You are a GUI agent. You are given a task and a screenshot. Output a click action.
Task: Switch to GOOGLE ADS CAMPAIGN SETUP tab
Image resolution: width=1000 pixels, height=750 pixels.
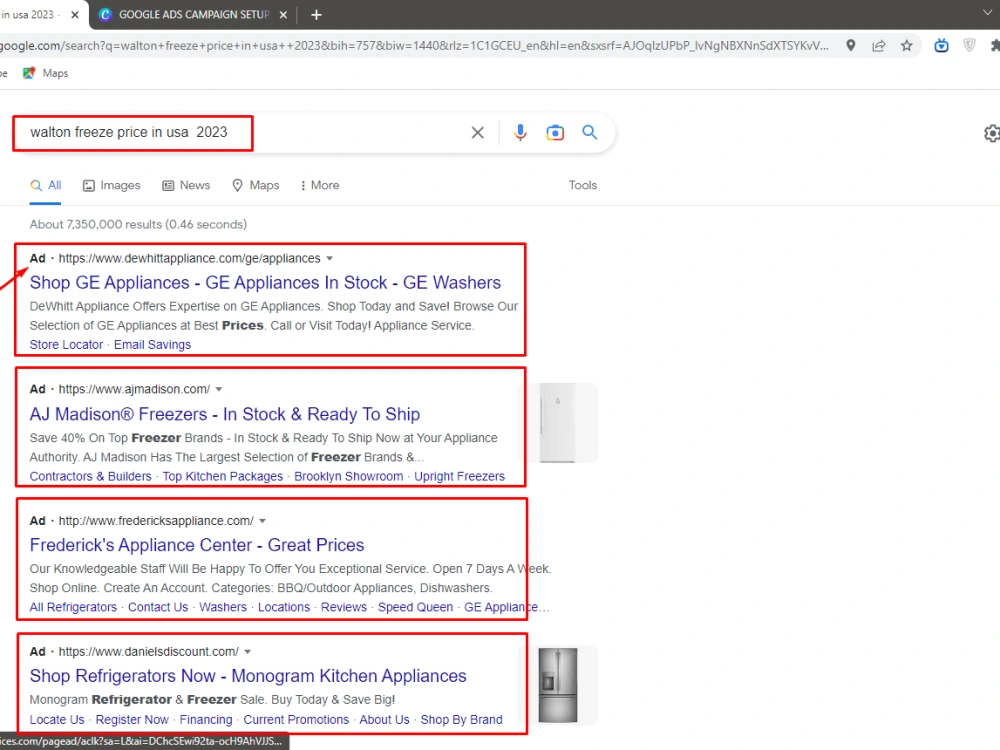[194, 15]
